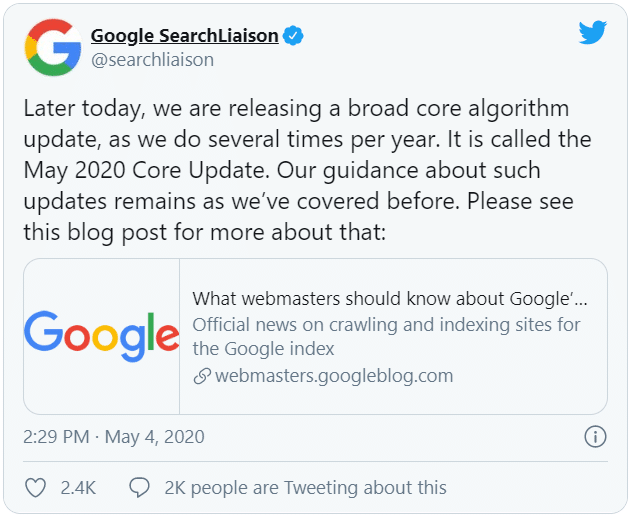The height and width of the screenshot is (517, 632).
Task: Click the blue verified badge
Action: (293, 36)
